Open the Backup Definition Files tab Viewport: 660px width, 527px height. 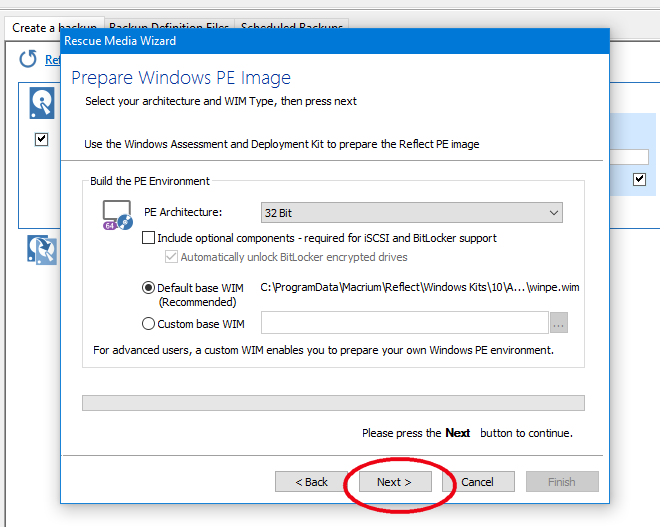[x=168, y=28]
